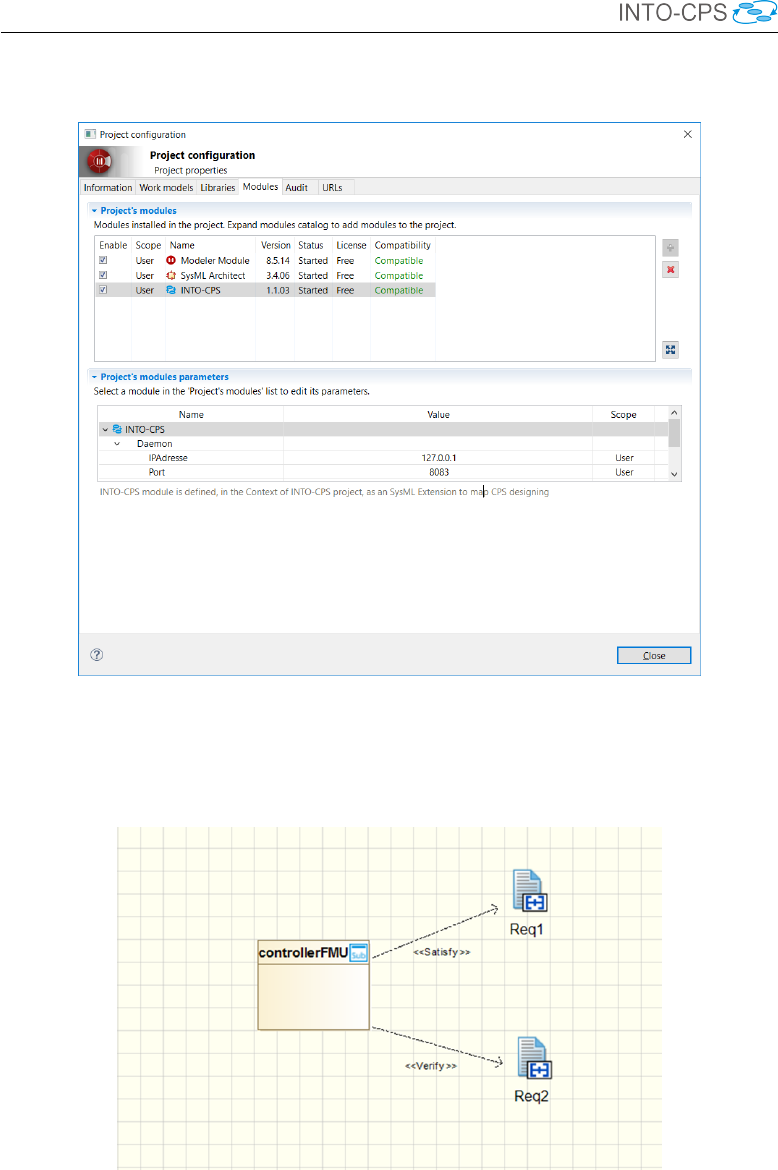Click scroll up arrow in parameters table
This screenshot has width=778, height=1170.
click(x=674, y=413)
